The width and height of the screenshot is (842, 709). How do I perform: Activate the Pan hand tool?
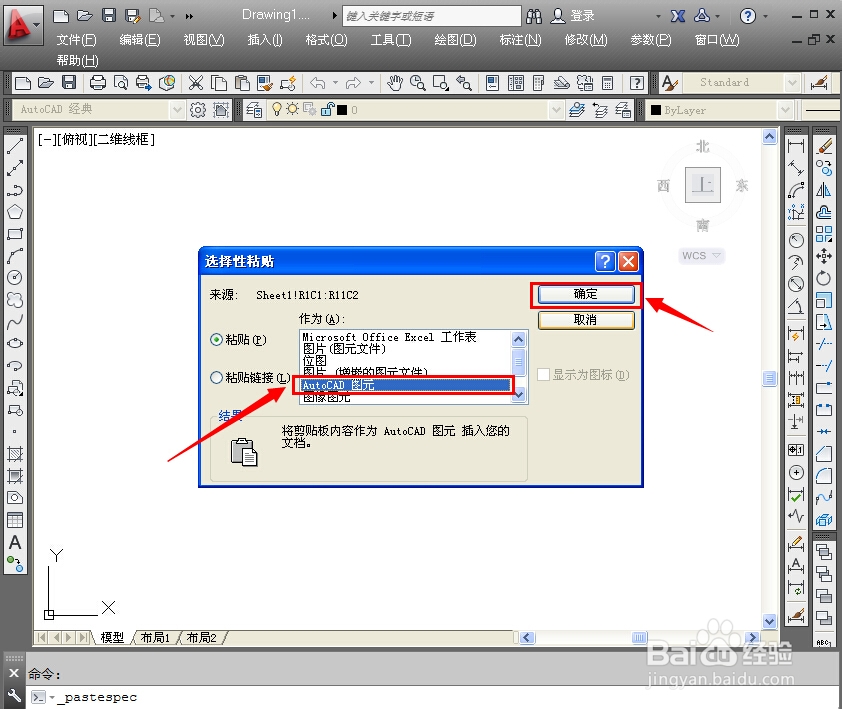[395, 83]
